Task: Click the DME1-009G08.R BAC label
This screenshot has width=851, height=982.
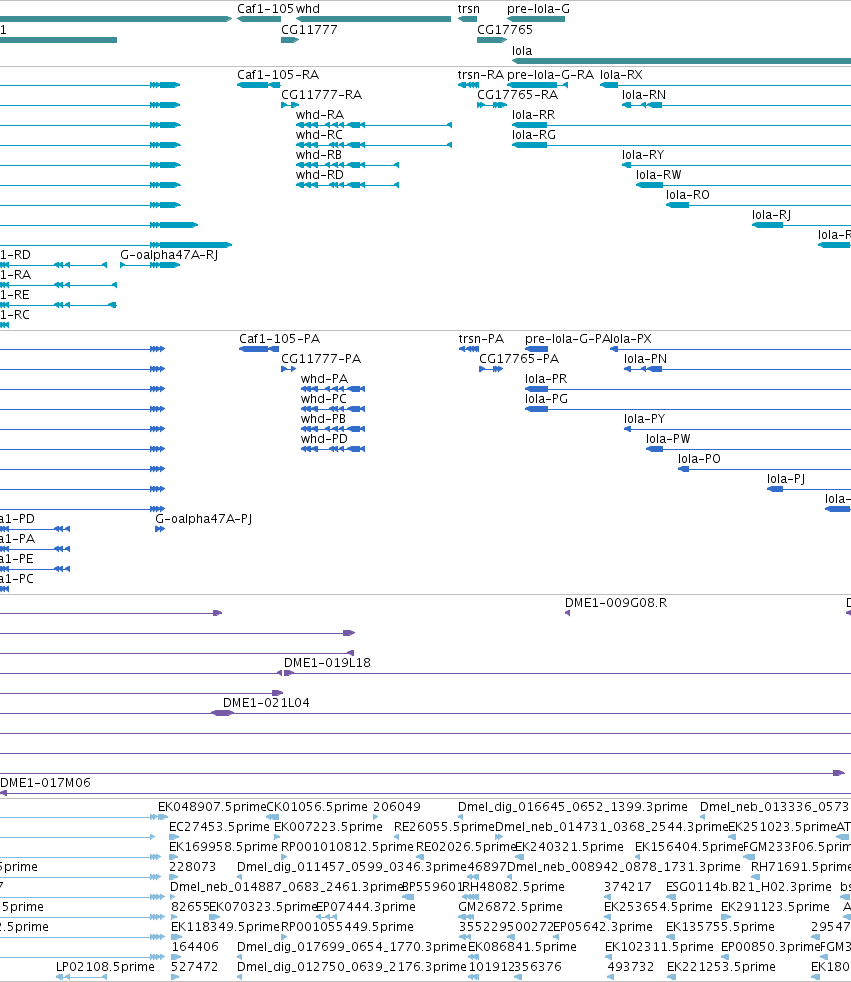Action: coord(616,603)
